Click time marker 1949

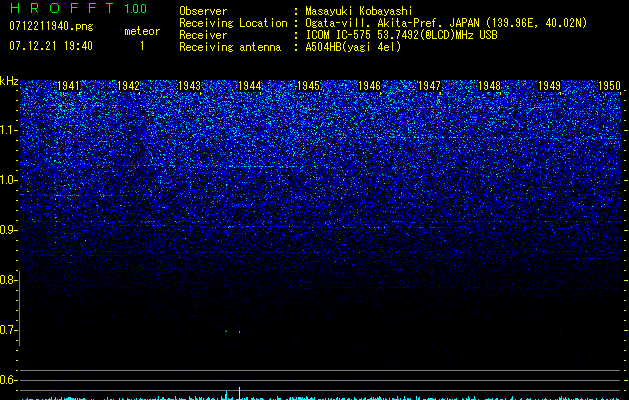pos(549,86)
